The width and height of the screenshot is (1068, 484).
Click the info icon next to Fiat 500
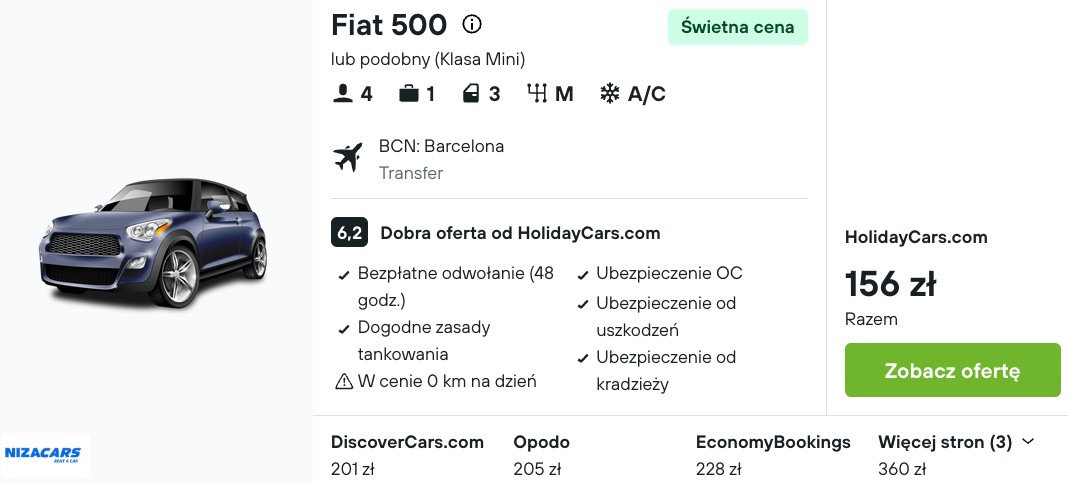tap(471, 25)
